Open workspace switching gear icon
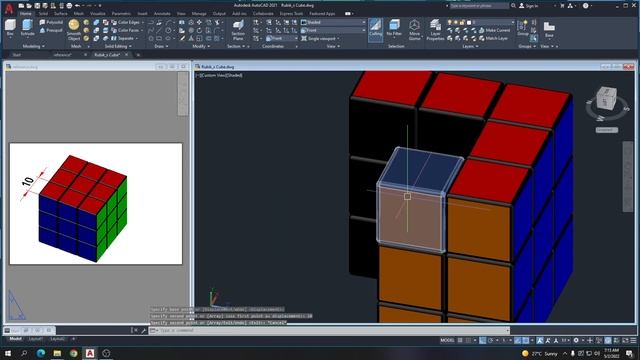Image resolution: width=640 pixels, height=360 pixels. coord(576,340)
